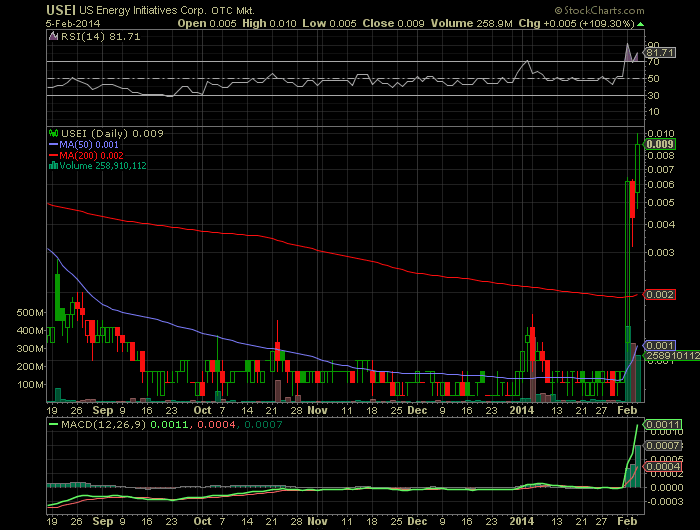Viewport: 700px width, 530px height.
Task: Click the Low 0.005 value in the header
Action: pos(329,23)
